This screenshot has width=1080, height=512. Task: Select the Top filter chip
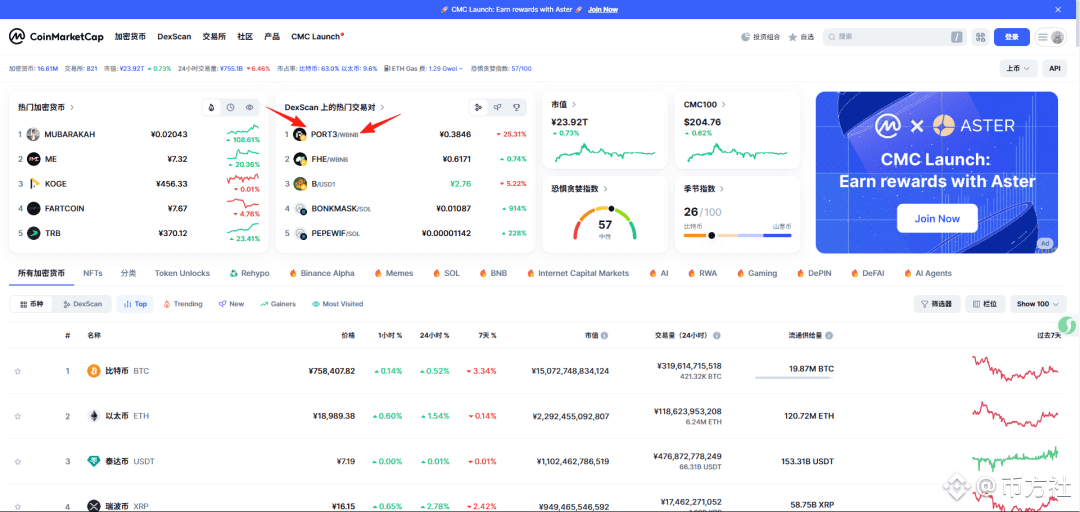coord(135,304)
